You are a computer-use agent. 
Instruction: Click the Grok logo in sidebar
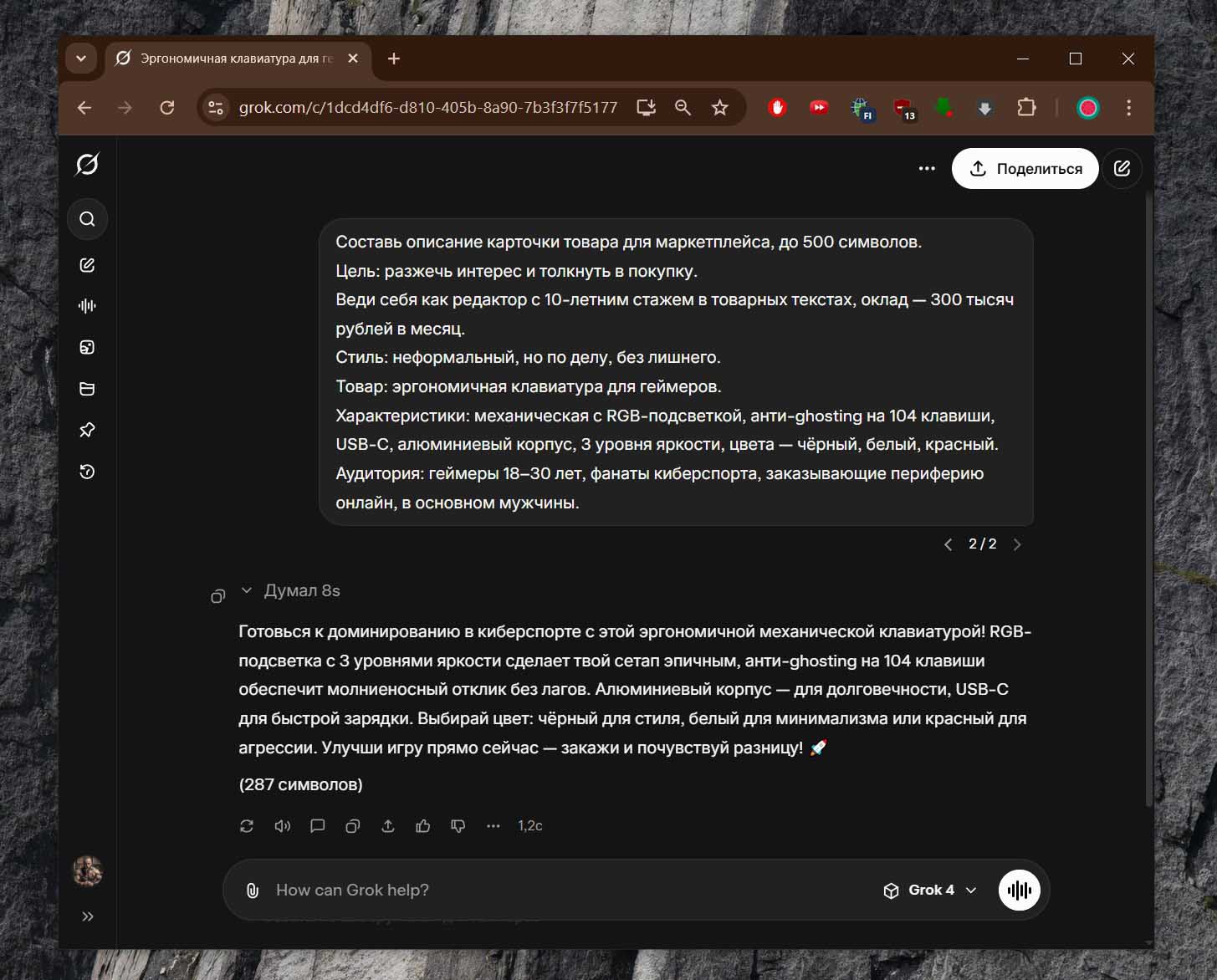[87, 165]
